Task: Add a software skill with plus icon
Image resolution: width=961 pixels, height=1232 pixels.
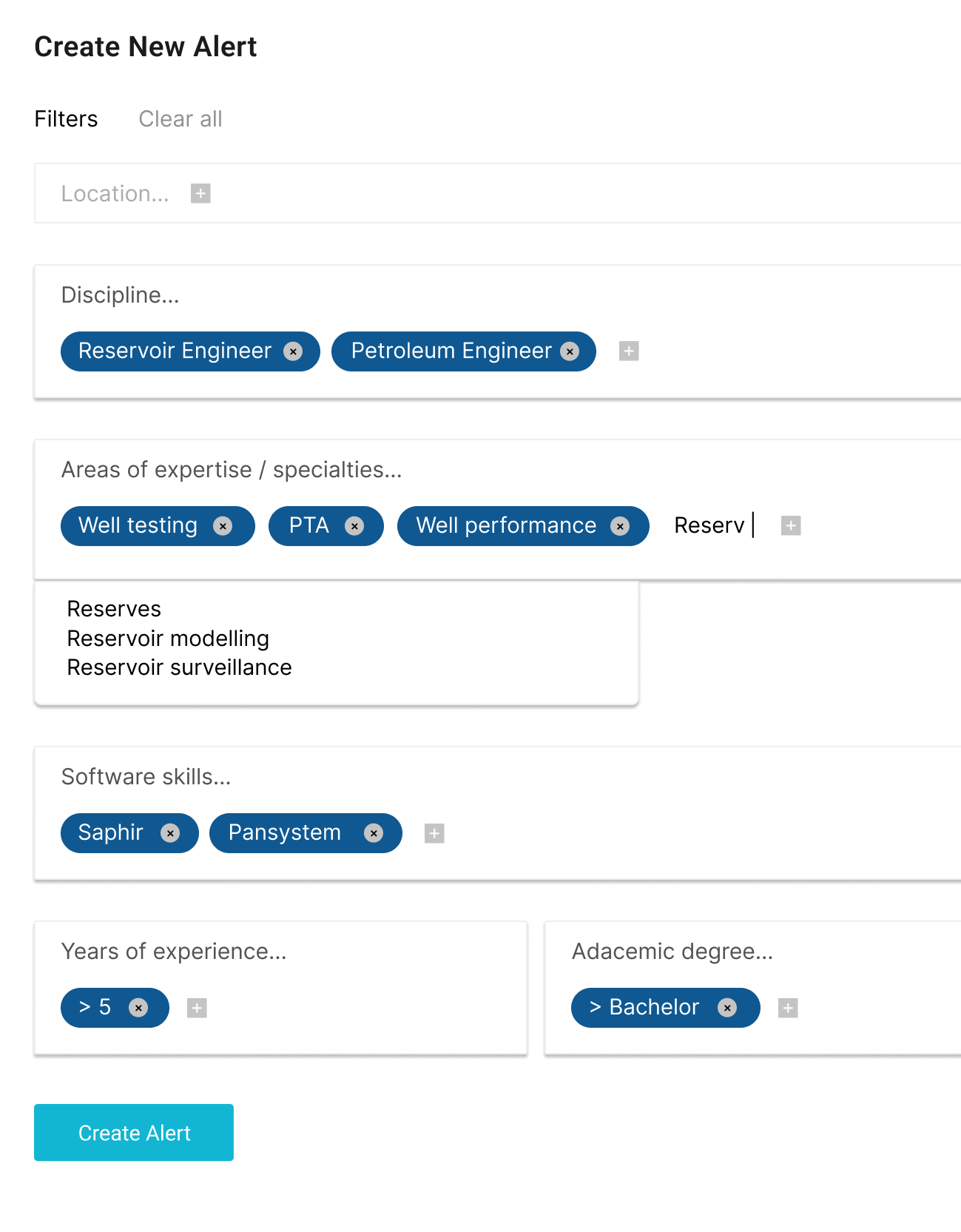Action: 434,834
